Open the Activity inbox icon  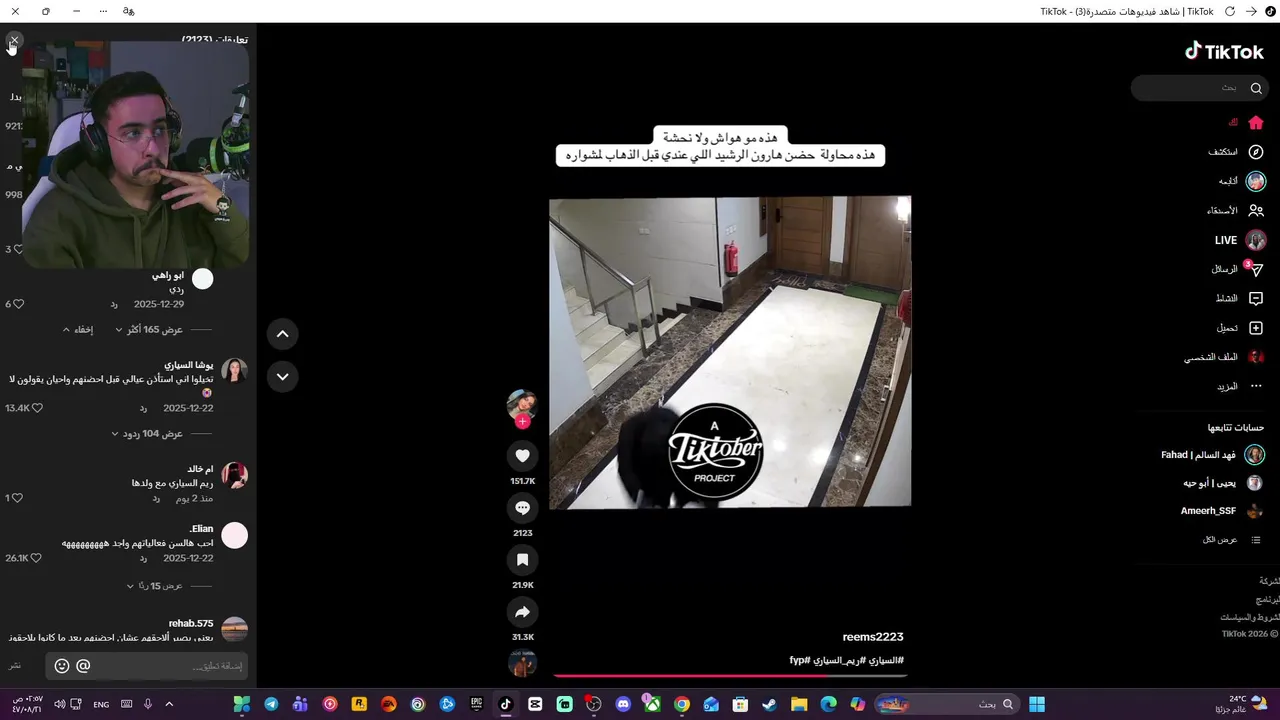click(x=1256, y=298)
